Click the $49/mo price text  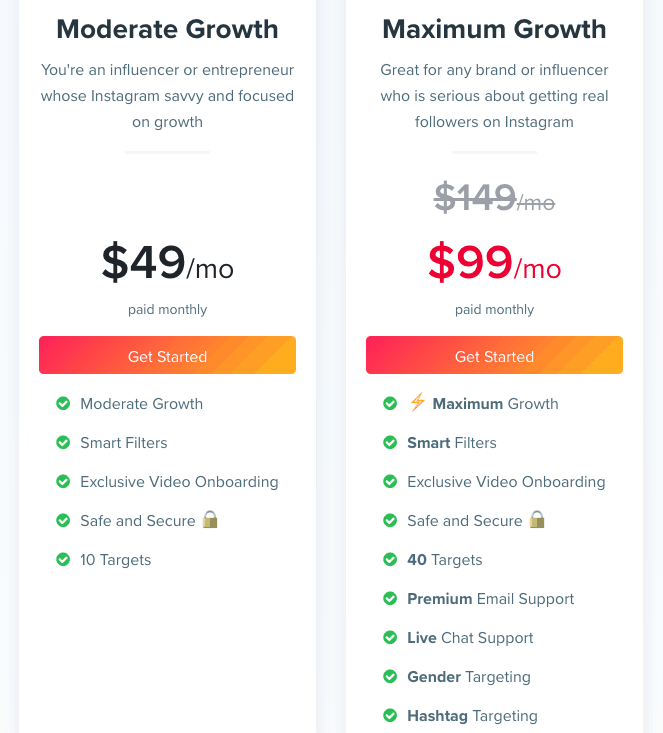(167, 262)
